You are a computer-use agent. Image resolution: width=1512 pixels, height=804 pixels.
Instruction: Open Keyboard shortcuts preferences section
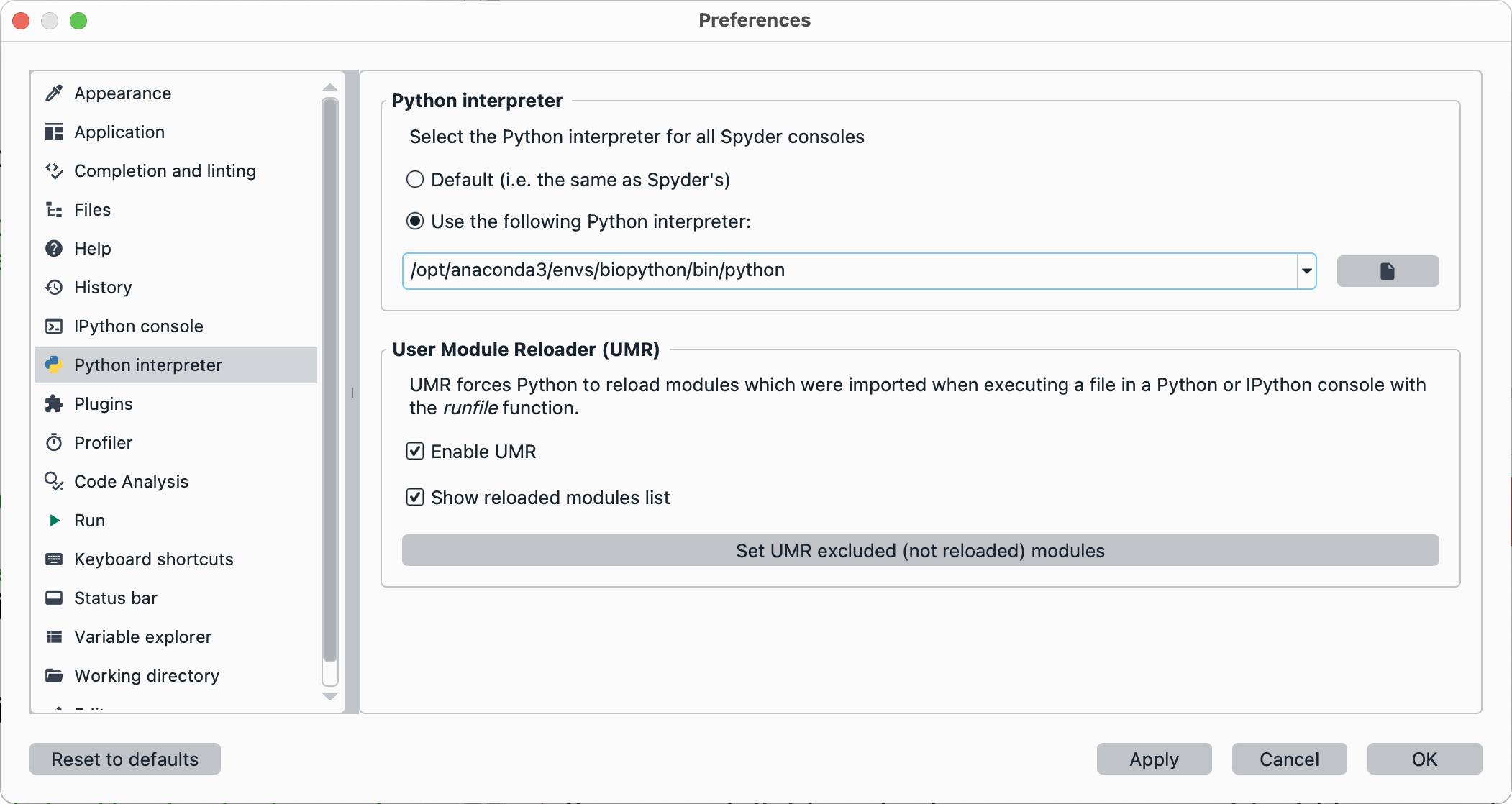tap(153, 559)
